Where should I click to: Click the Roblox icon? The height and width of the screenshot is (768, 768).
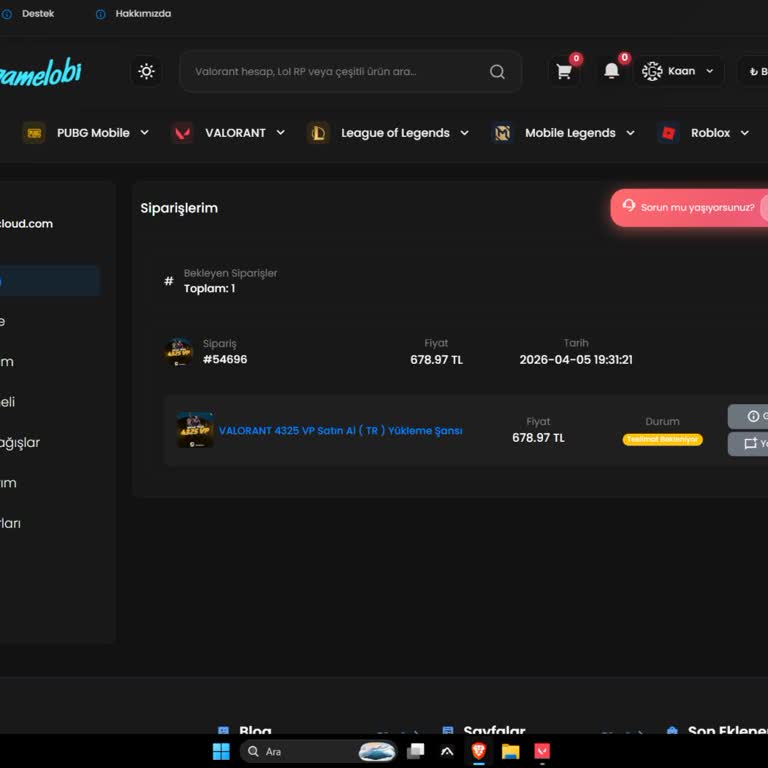click(x=668, y=133)
